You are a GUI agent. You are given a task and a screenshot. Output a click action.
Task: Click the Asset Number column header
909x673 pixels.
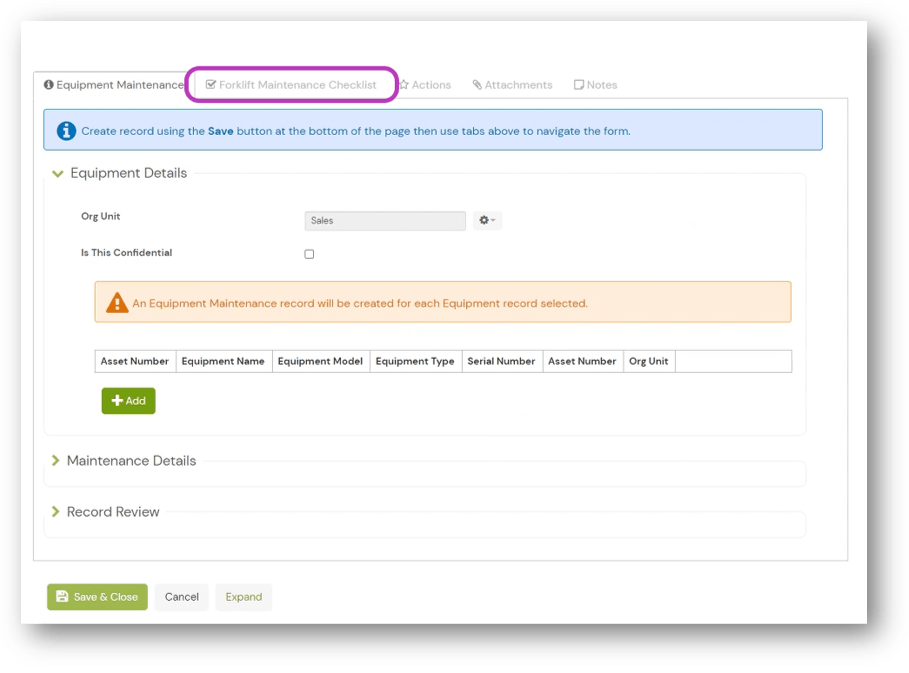click(x=134, y=361)
